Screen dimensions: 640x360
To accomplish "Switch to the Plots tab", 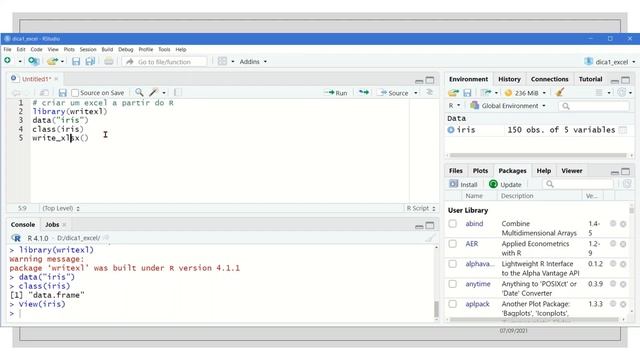I will click(x=480, y=171).
